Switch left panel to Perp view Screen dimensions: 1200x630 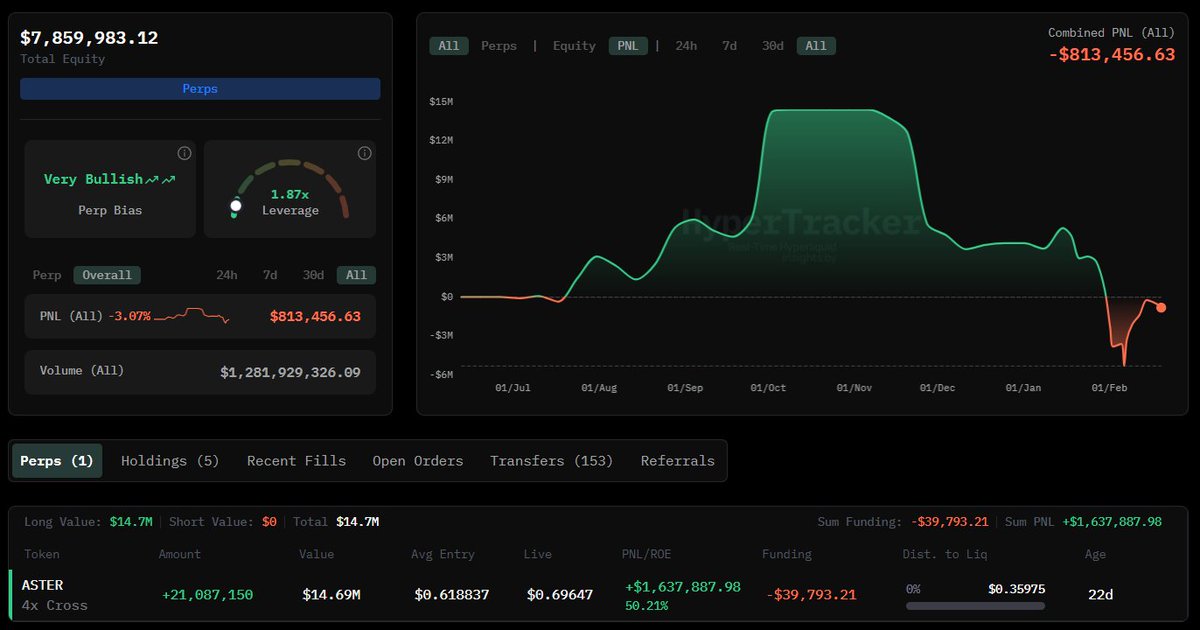point(47,275)
